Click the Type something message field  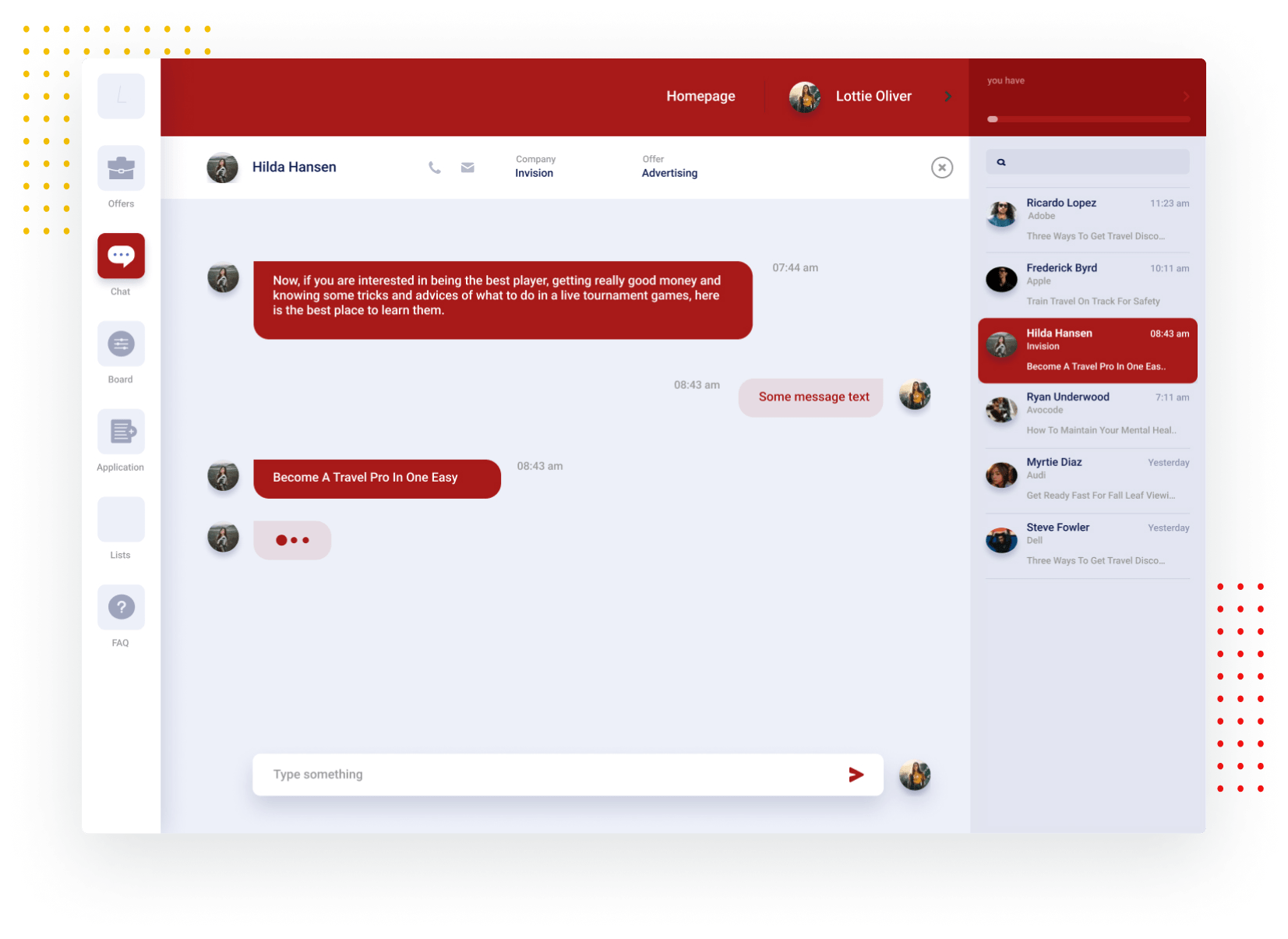click(568, 775)
